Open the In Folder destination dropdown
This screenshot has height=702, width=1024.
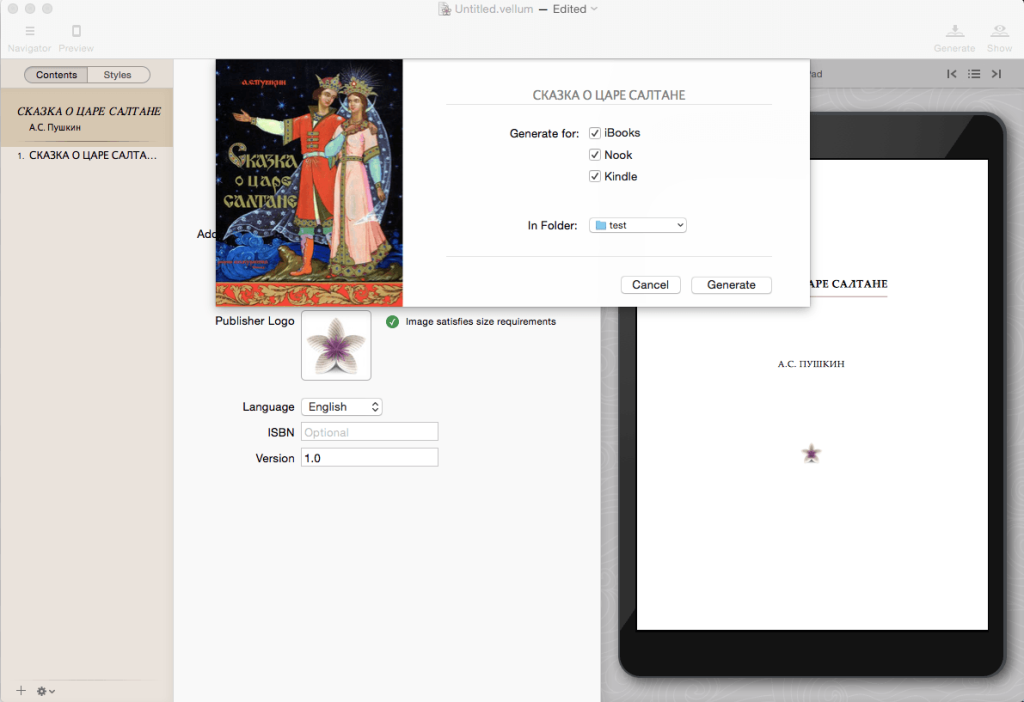tap(637, 224)
